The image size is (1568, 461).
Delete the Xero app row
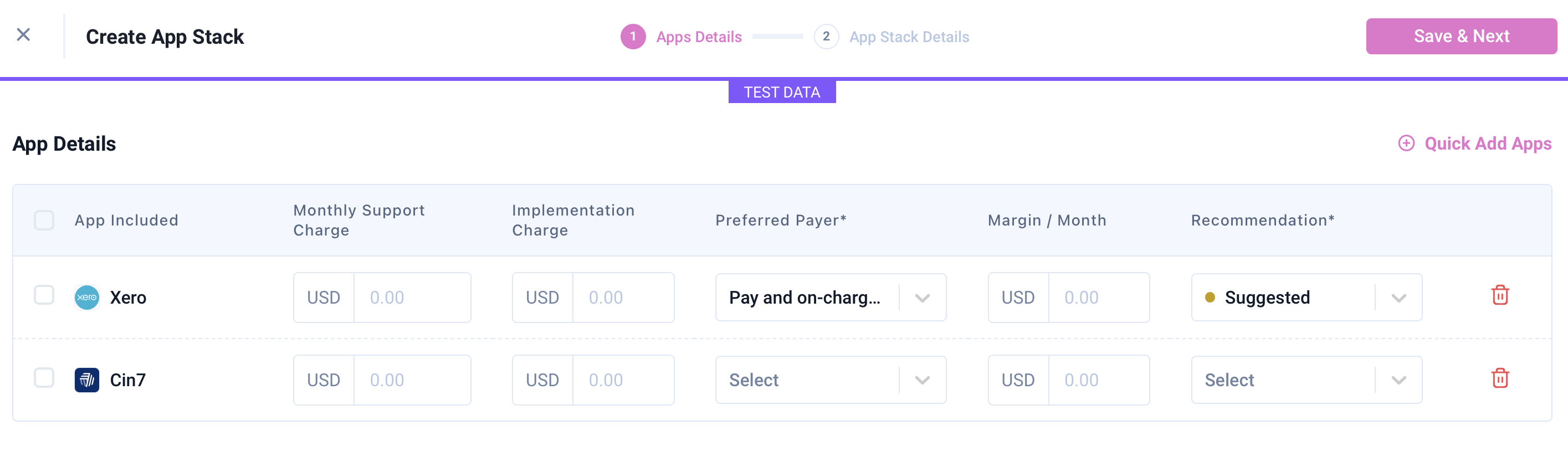(x=1499, y=295)
